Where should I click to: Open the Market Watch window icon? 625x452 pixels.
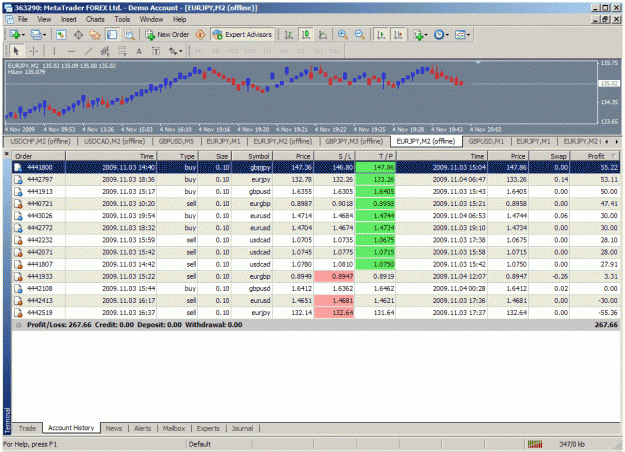(x=61, y=35)
